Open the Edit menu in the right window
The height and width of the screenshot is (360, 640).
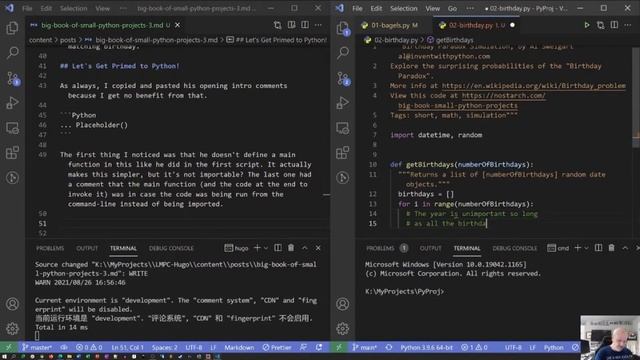[x=376, y=8]
